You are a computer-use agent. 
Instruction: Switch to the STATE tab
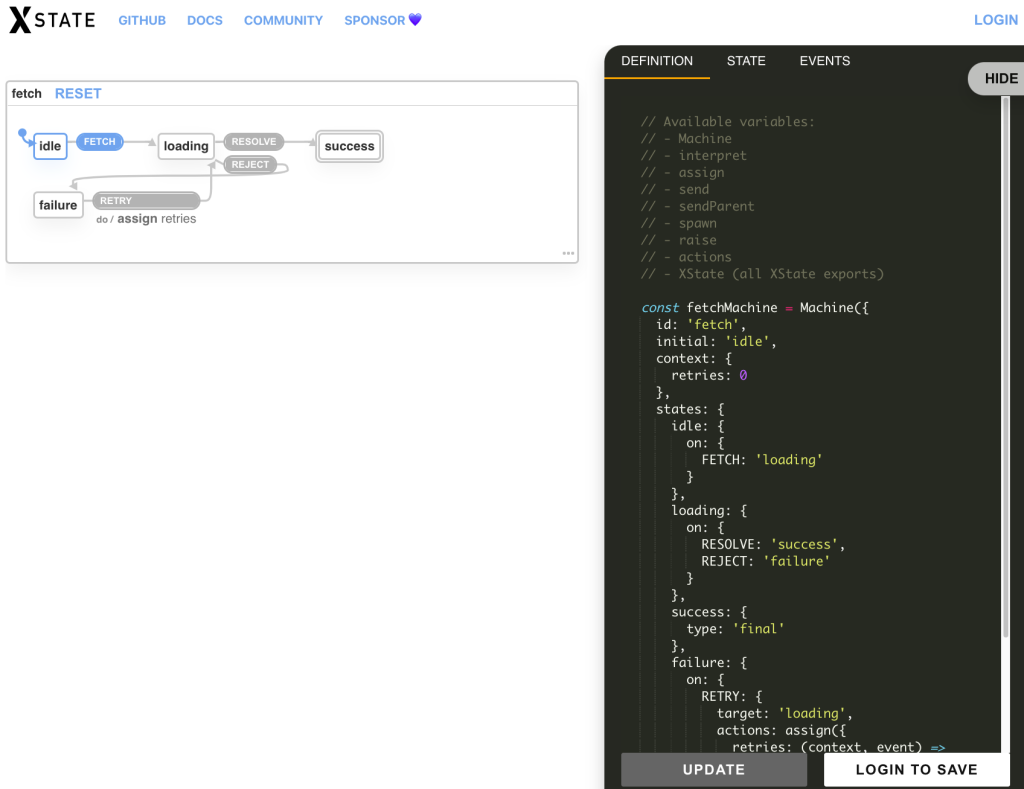(x=746, y=61)
